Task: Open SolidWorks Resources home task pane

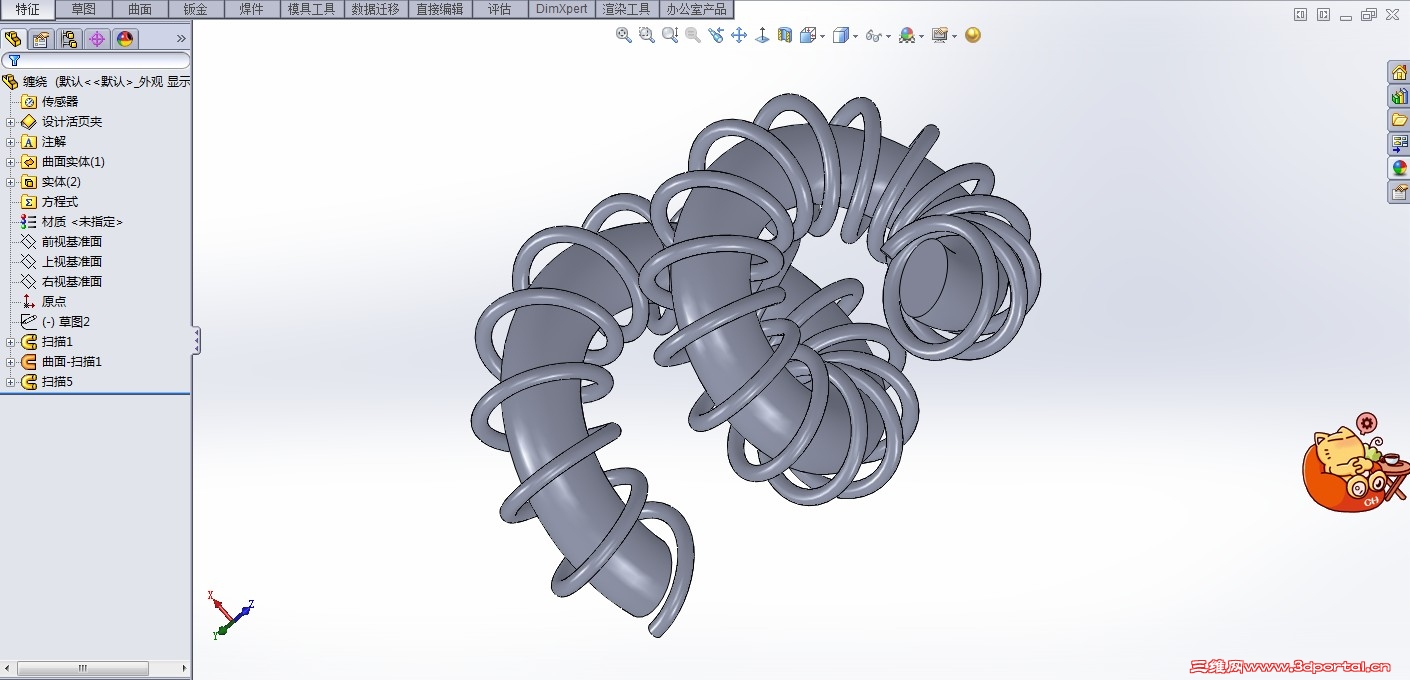Action: click(x=1399, y=72)
